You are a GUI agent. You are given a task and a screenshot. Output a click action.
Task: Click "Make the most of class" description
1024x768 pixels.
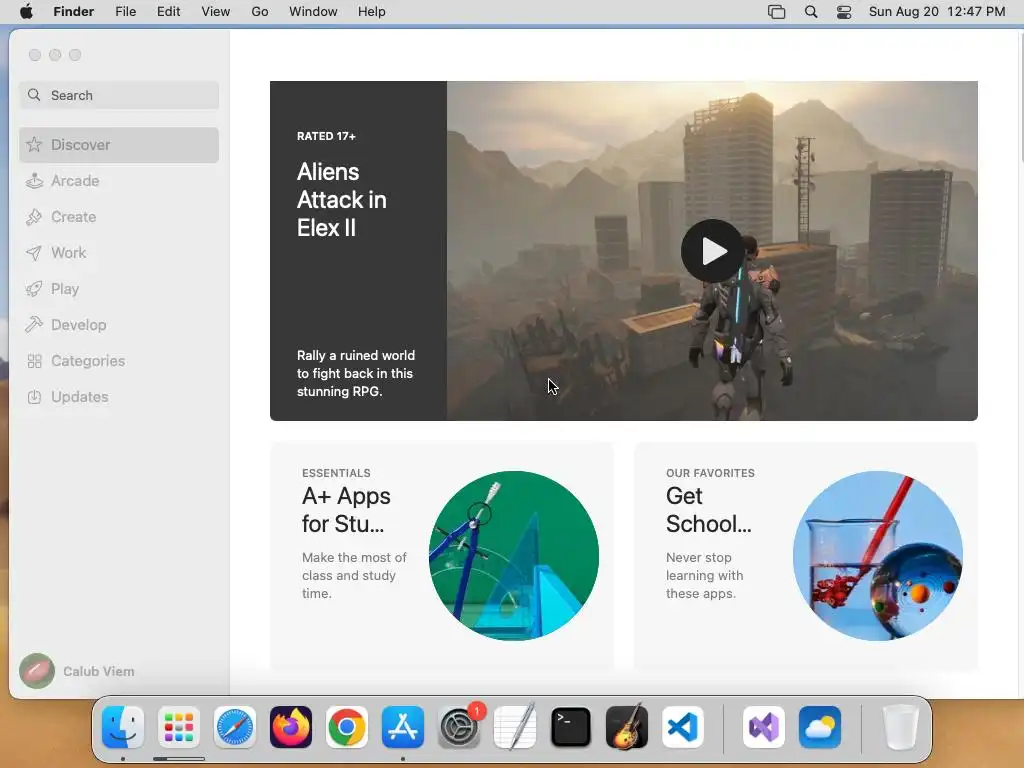click(354, 575)
